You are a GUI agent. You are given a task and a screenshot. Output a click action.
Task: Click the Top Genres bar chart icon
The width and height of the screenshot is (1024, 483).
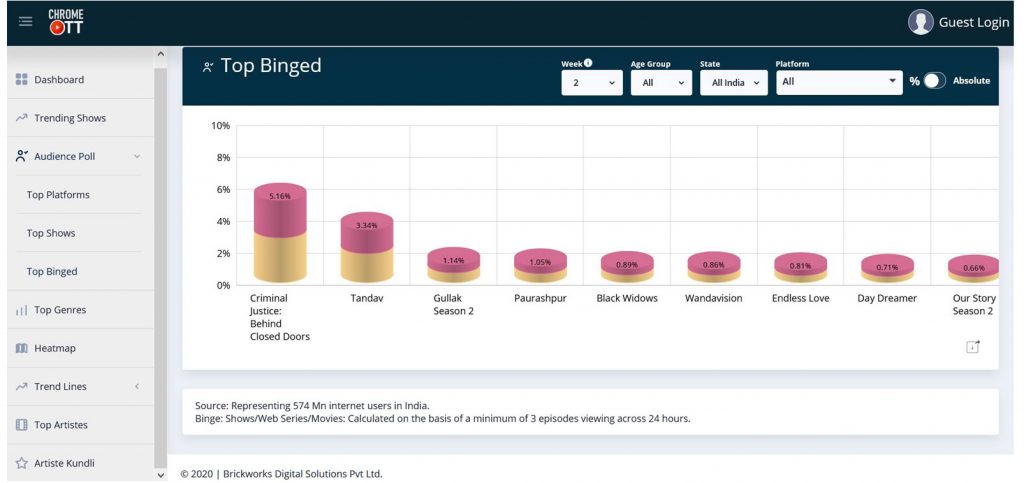point(22,310)
